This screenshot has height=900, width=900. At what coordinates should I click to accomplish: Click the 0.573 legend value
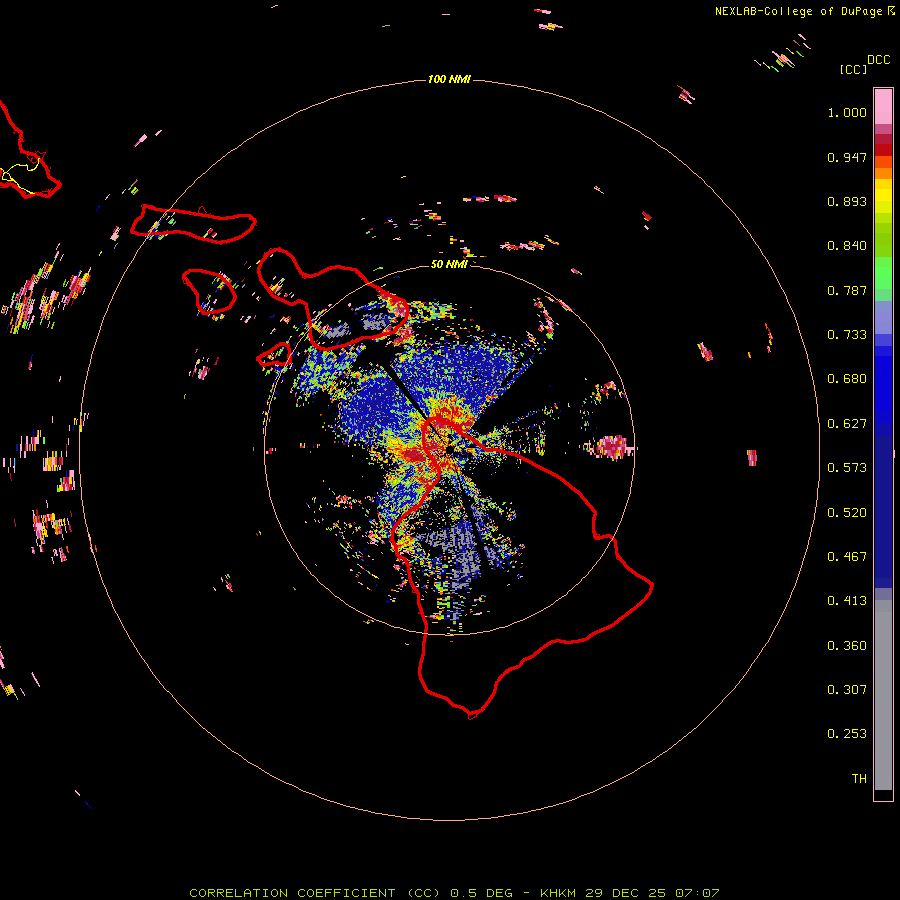click(x=847, y=468)
